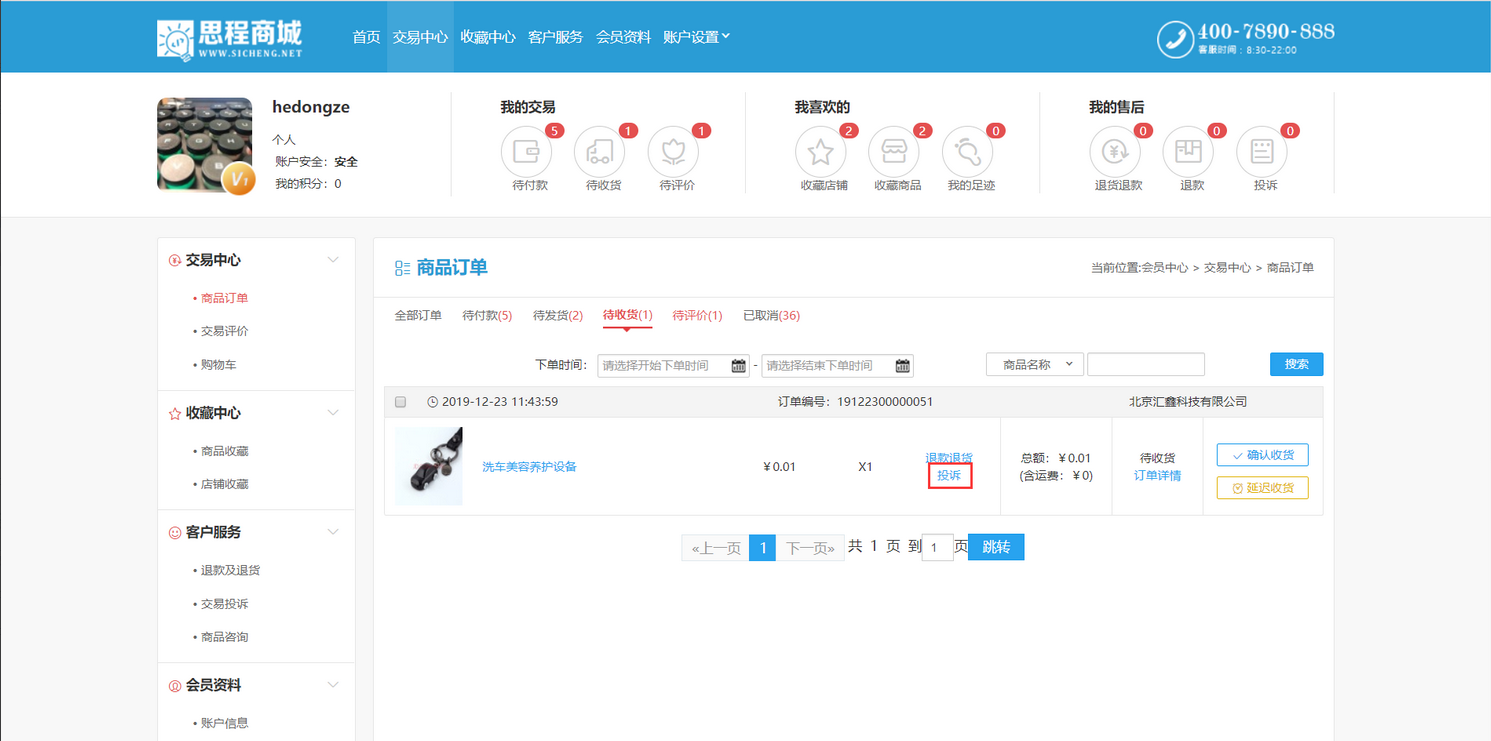
Task: Click the «上一页 pagination button
Action: pos(716,548)
